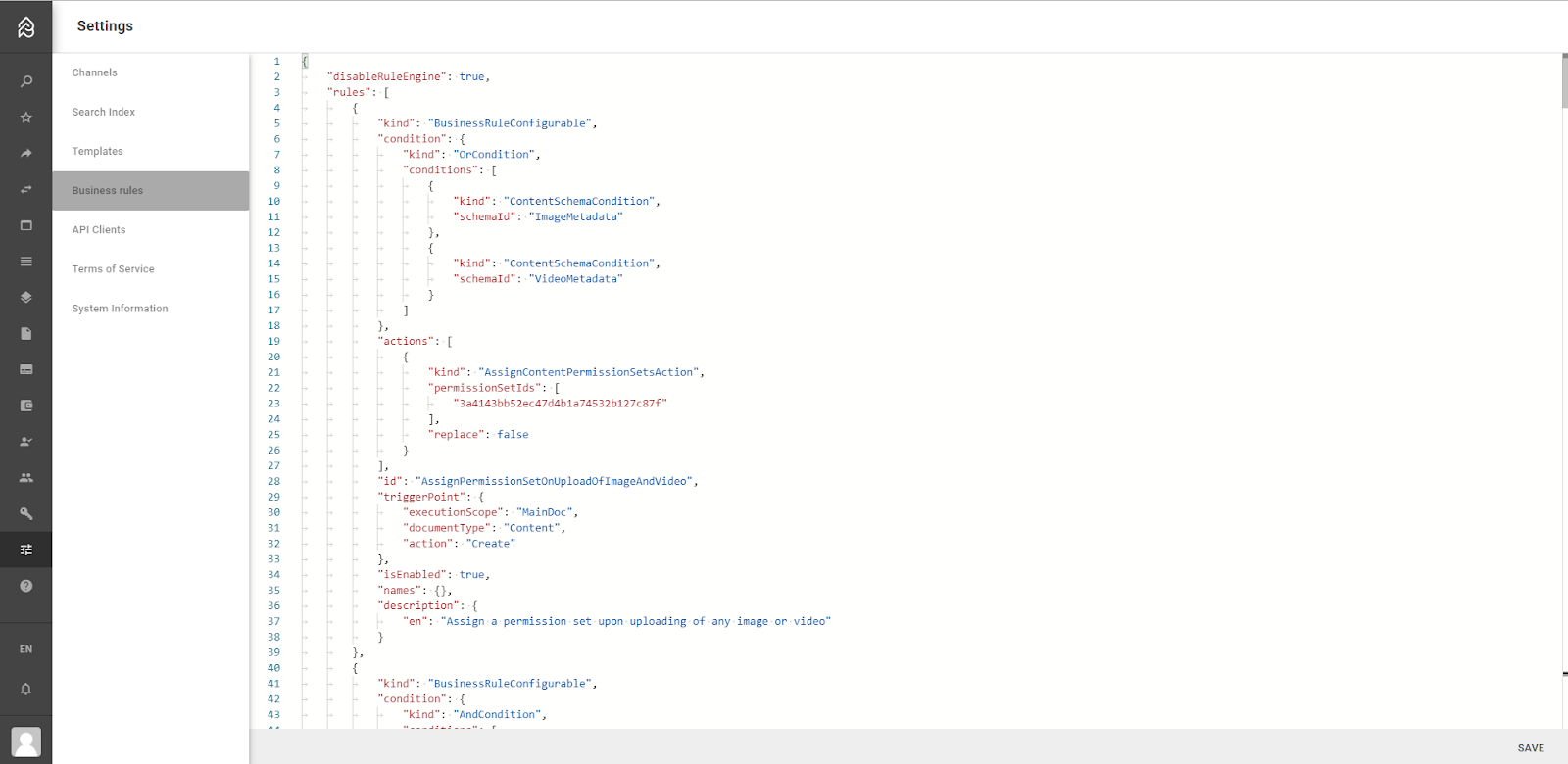Open the stacked layers icon
Screen dimensions: 1568x764
(25, 298)
